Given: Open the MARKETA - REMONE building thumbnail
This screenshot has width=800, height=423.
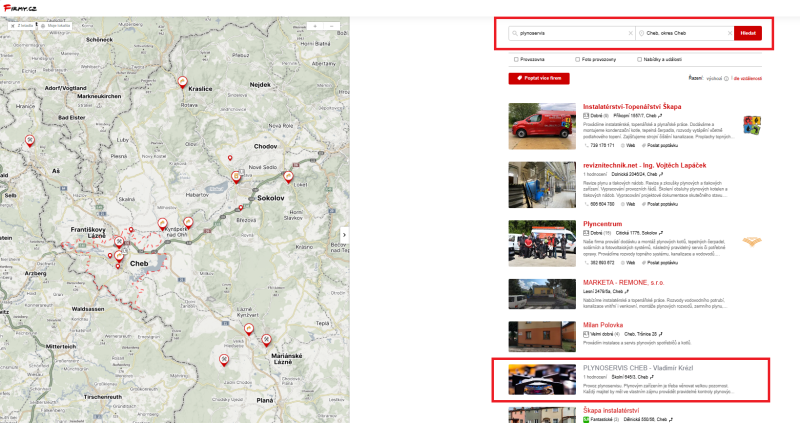Looking at the screenshot, I should pyautogui.click(x=542, y=294).
